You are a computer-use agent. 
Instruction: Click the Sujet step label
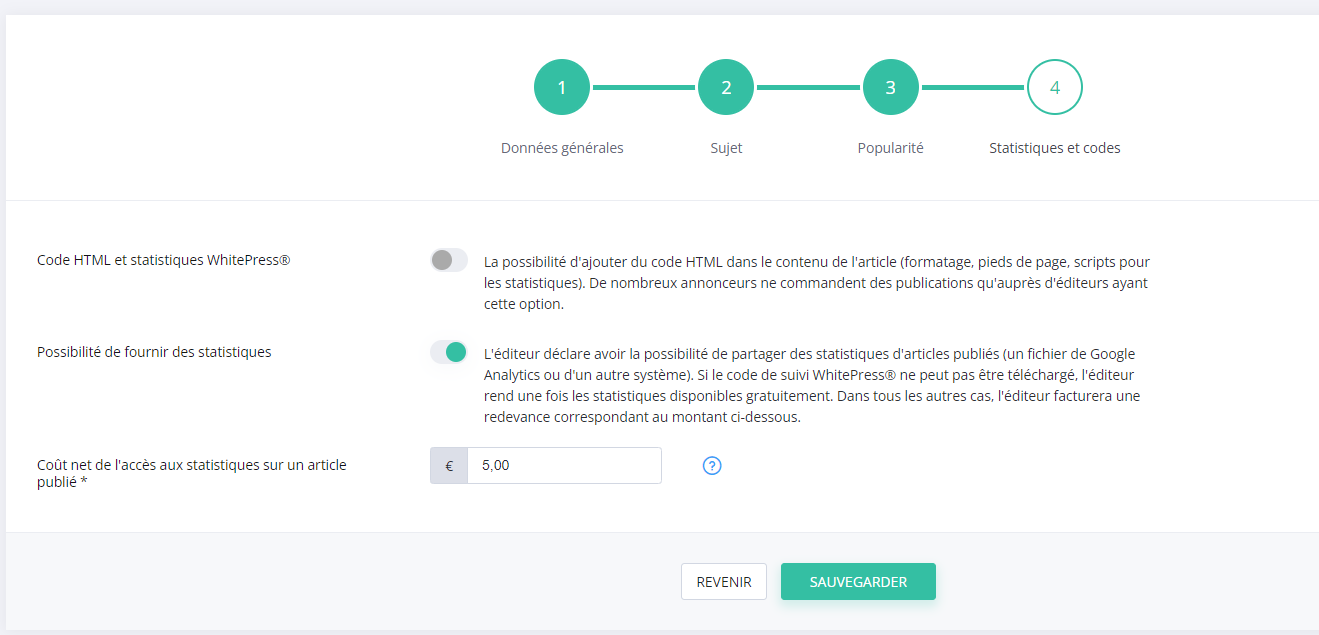[726, 148]
